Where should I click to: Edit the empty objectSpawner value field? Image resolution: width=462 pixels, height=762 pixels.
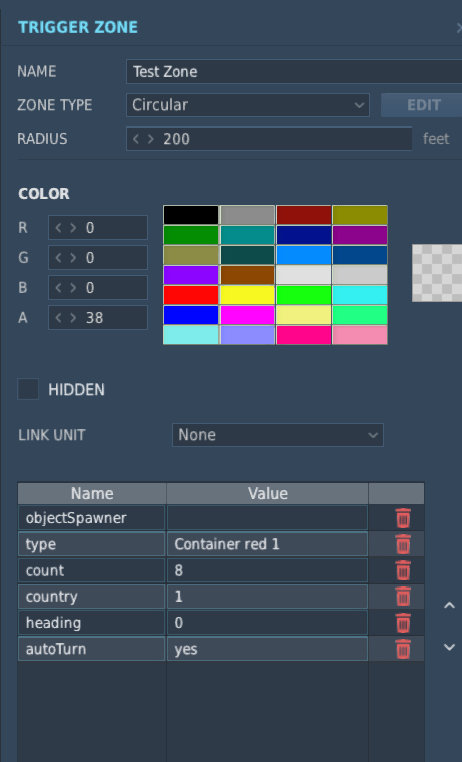click(267, 518)
